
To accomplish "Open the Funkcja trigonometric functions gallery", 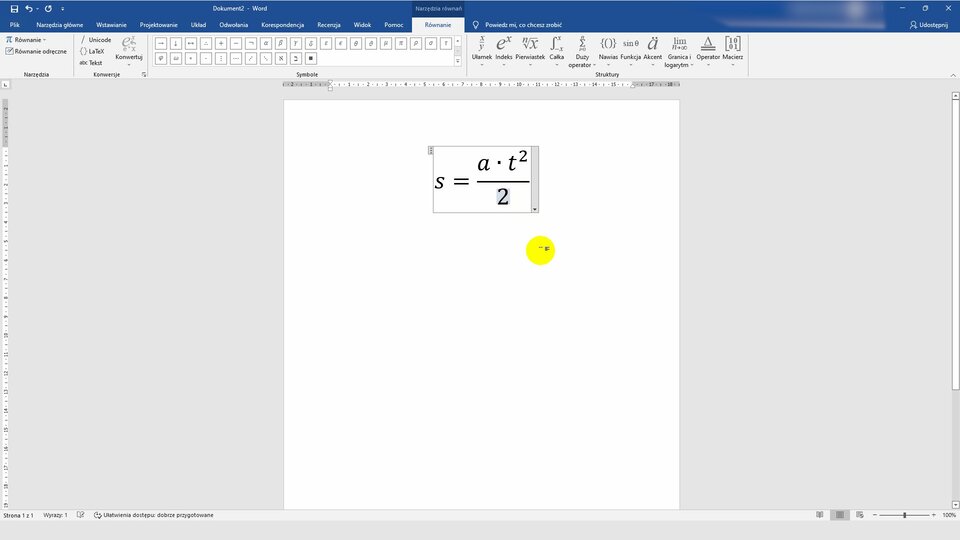I will 630,48.
